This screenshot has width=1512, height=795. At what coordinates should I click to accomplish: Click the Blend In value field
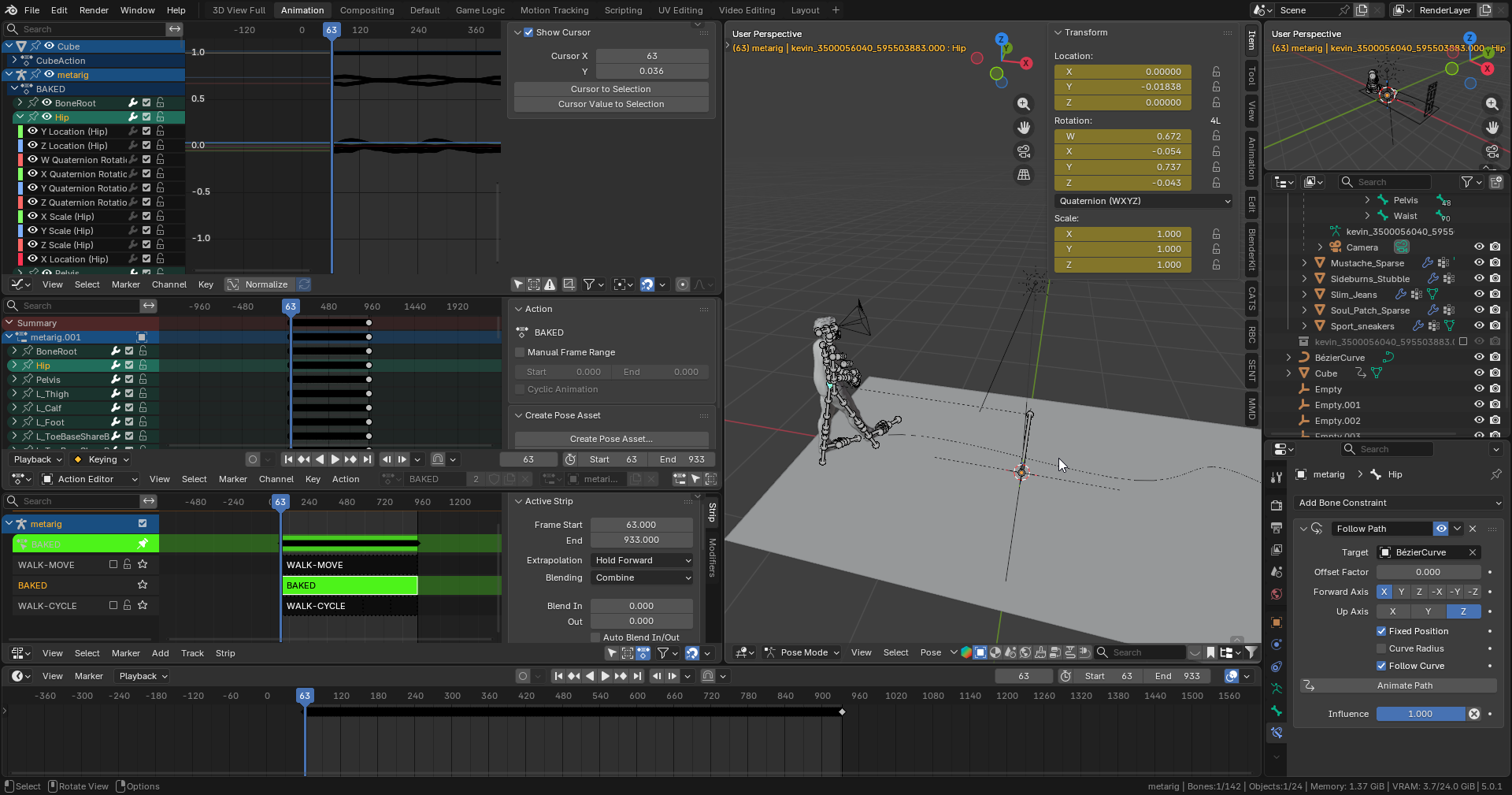[x=642, y=606]
